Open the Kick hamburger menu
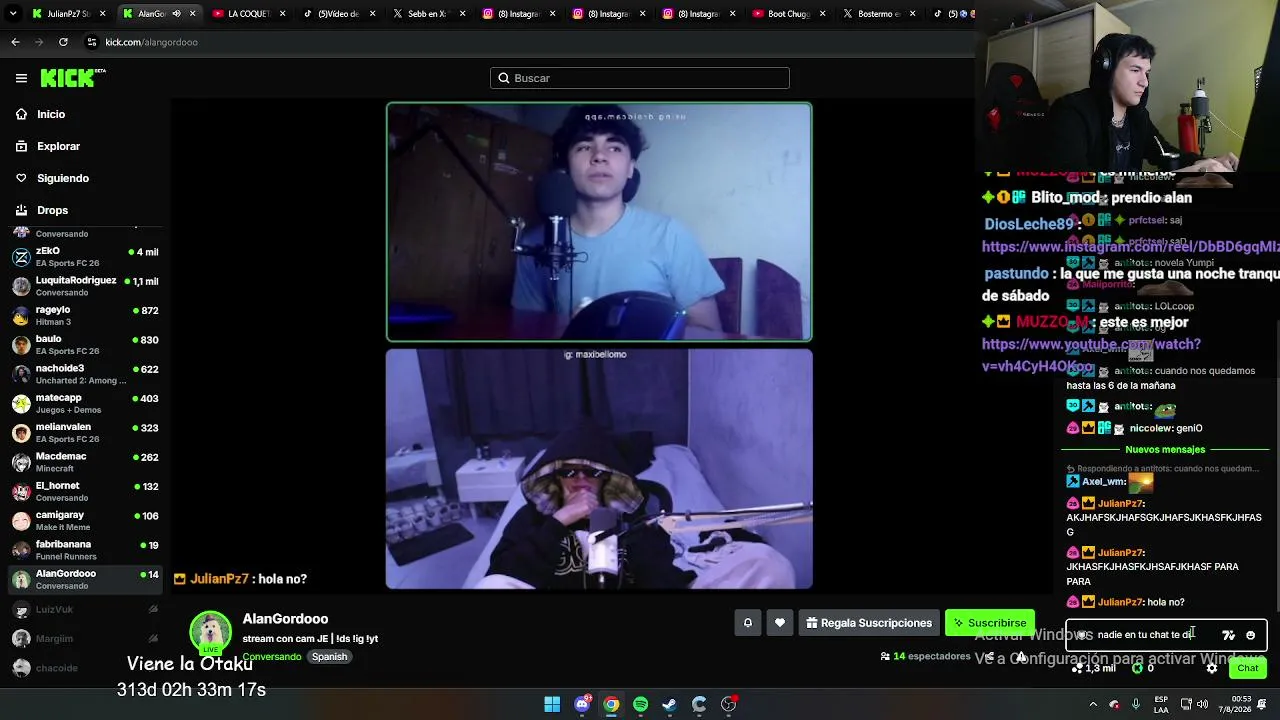 [21, 78]
